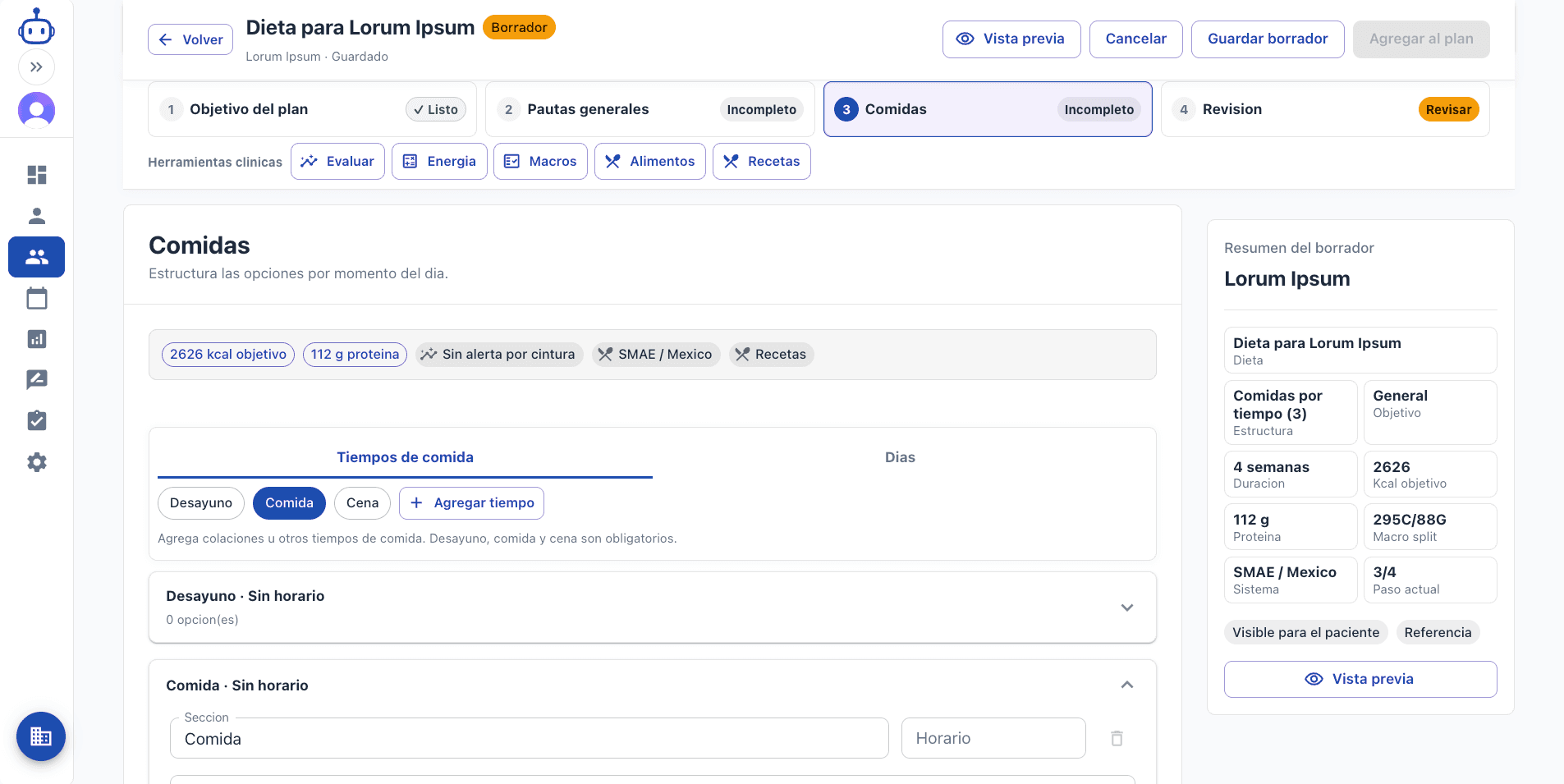Viewport: 1564px width, 784px height.
Task: Click the Cancelar button
Action: tap(1135, 39)
